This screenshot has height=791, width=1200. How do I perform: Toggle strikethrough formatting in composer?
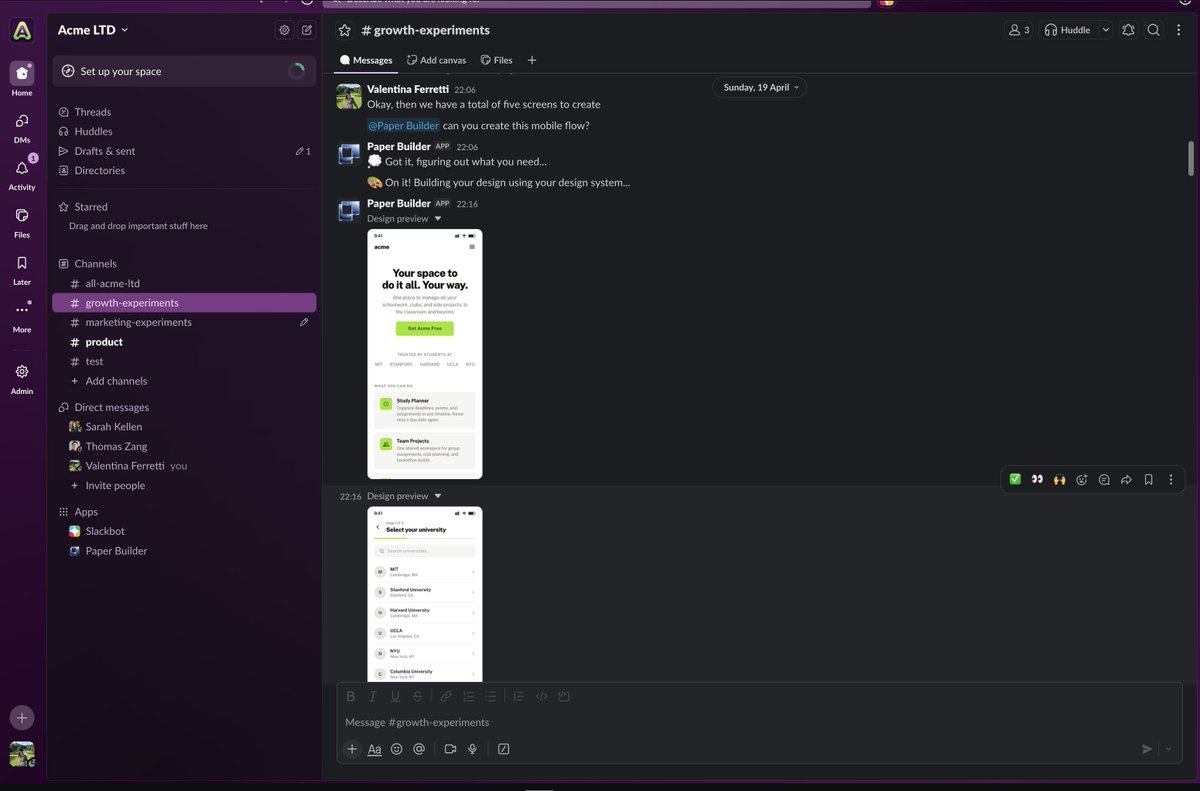coord(418,696)
